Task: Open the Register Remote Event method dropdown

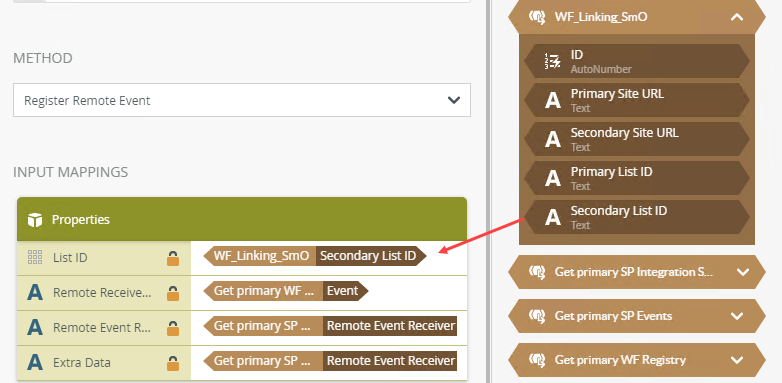Action: pos(241,100)
